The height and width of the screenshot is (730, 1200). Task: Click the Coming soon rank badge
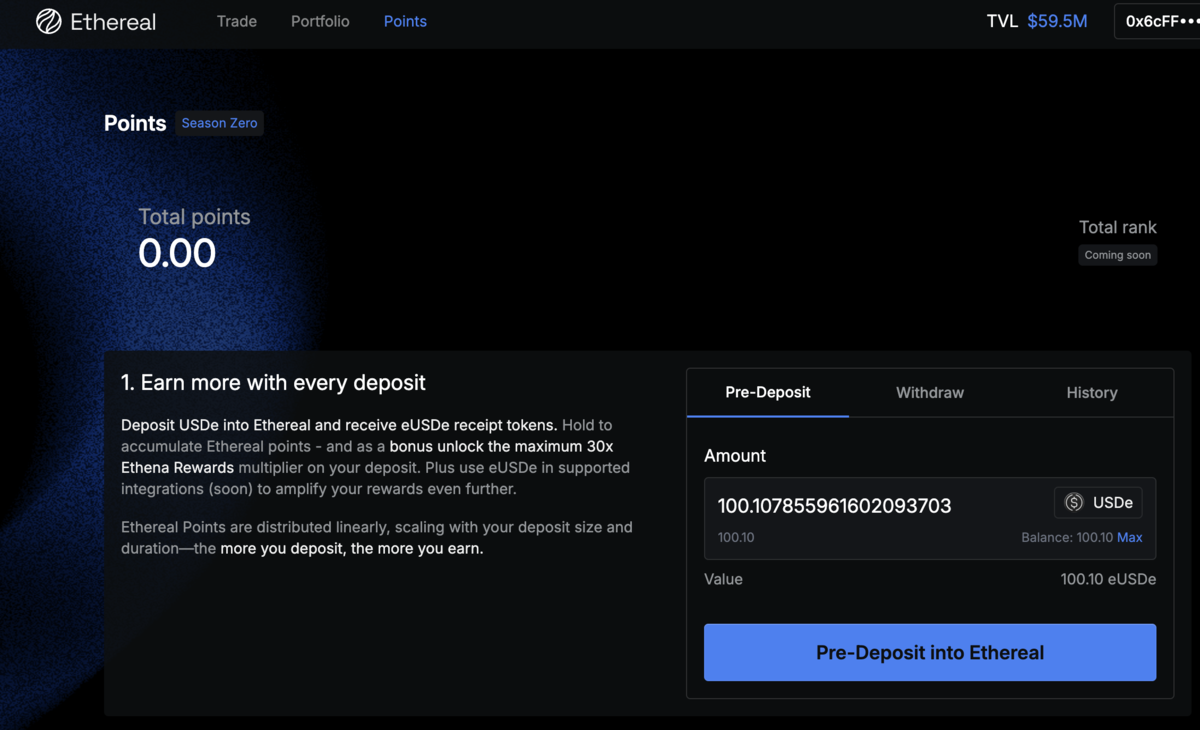1118,255
